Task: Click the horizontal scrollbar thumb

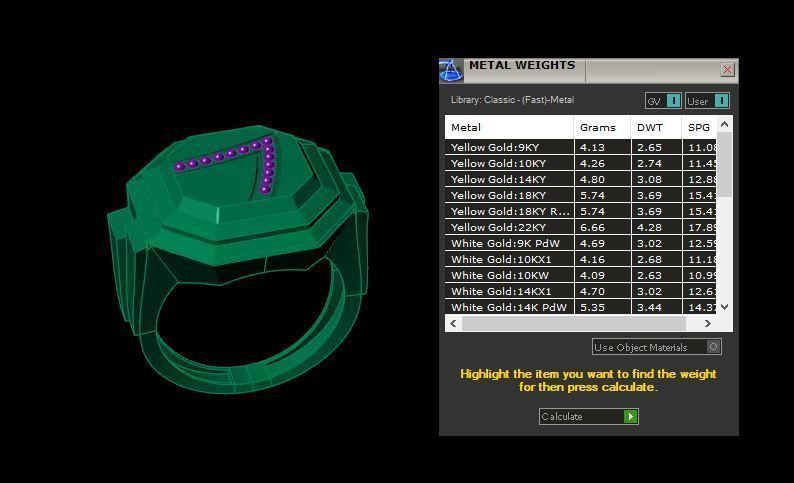Action: coord(574,324)
